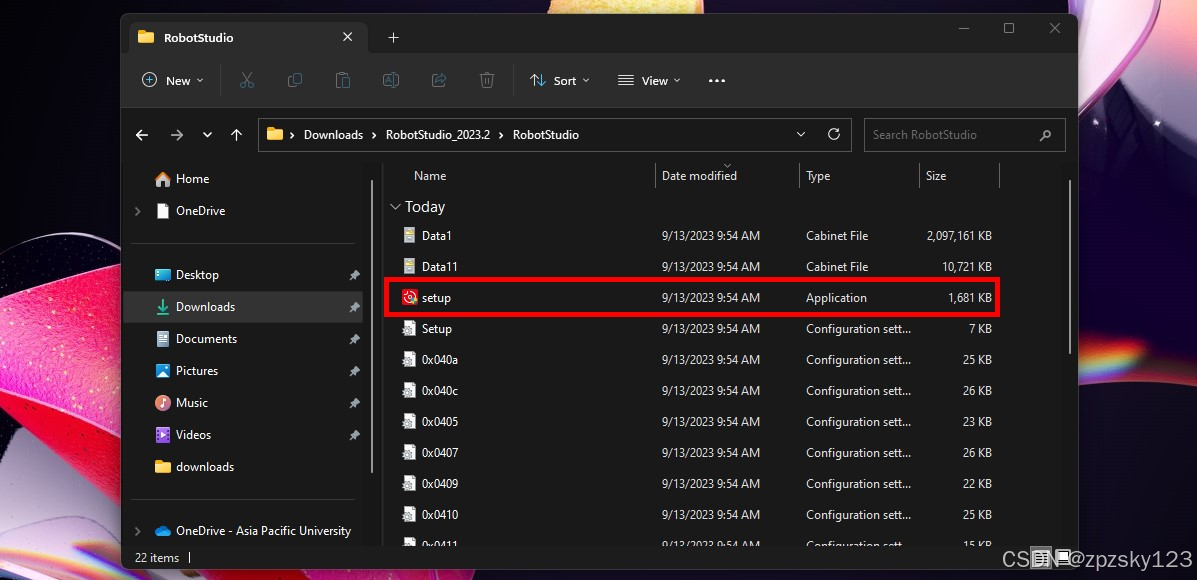Select the 0x040a file icon
The width and height of the screenshot is (1197, 580).
coord(410,359)
